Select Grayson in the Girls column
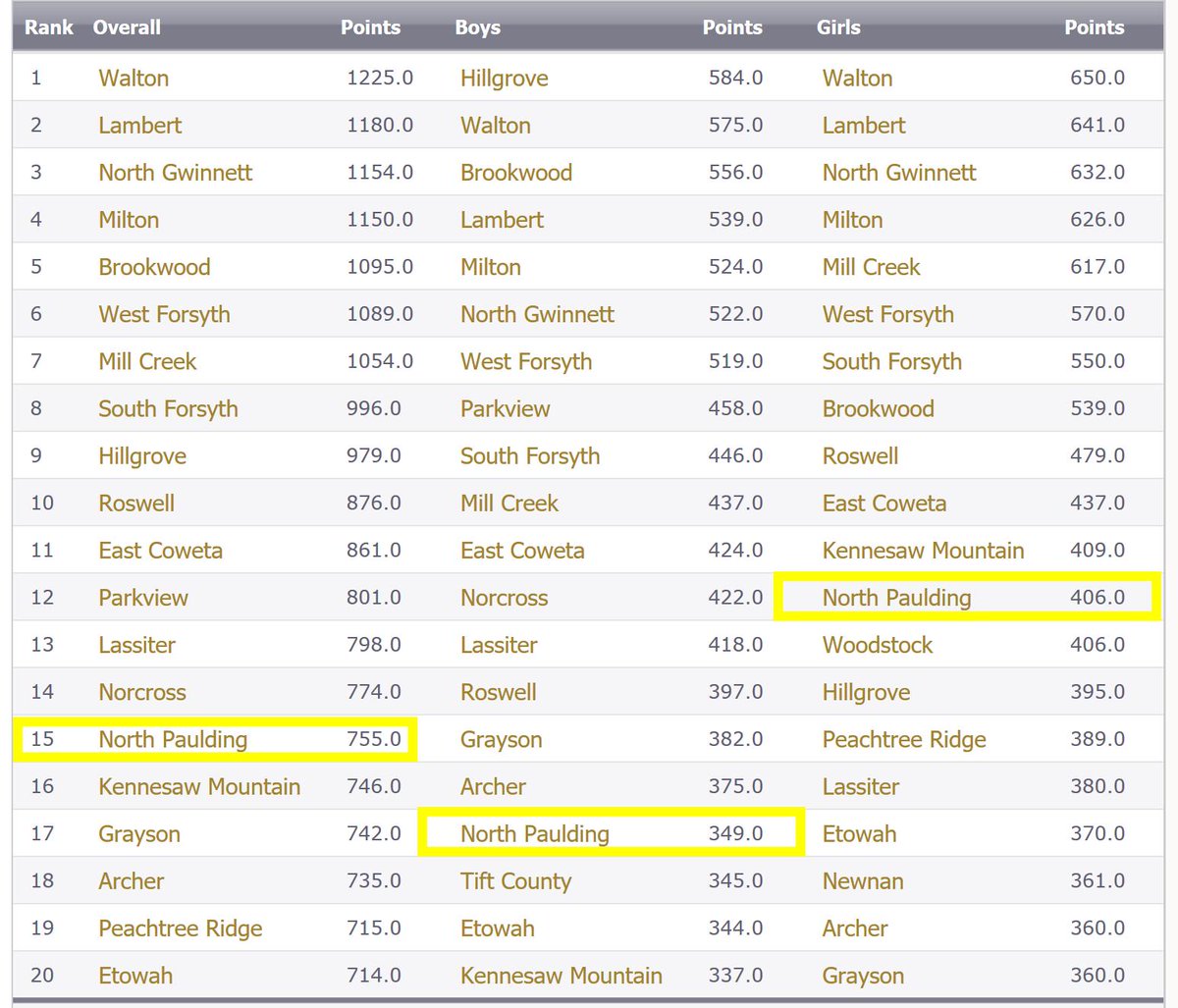This screenshot has width=1178, height=1008. [864, 977]
